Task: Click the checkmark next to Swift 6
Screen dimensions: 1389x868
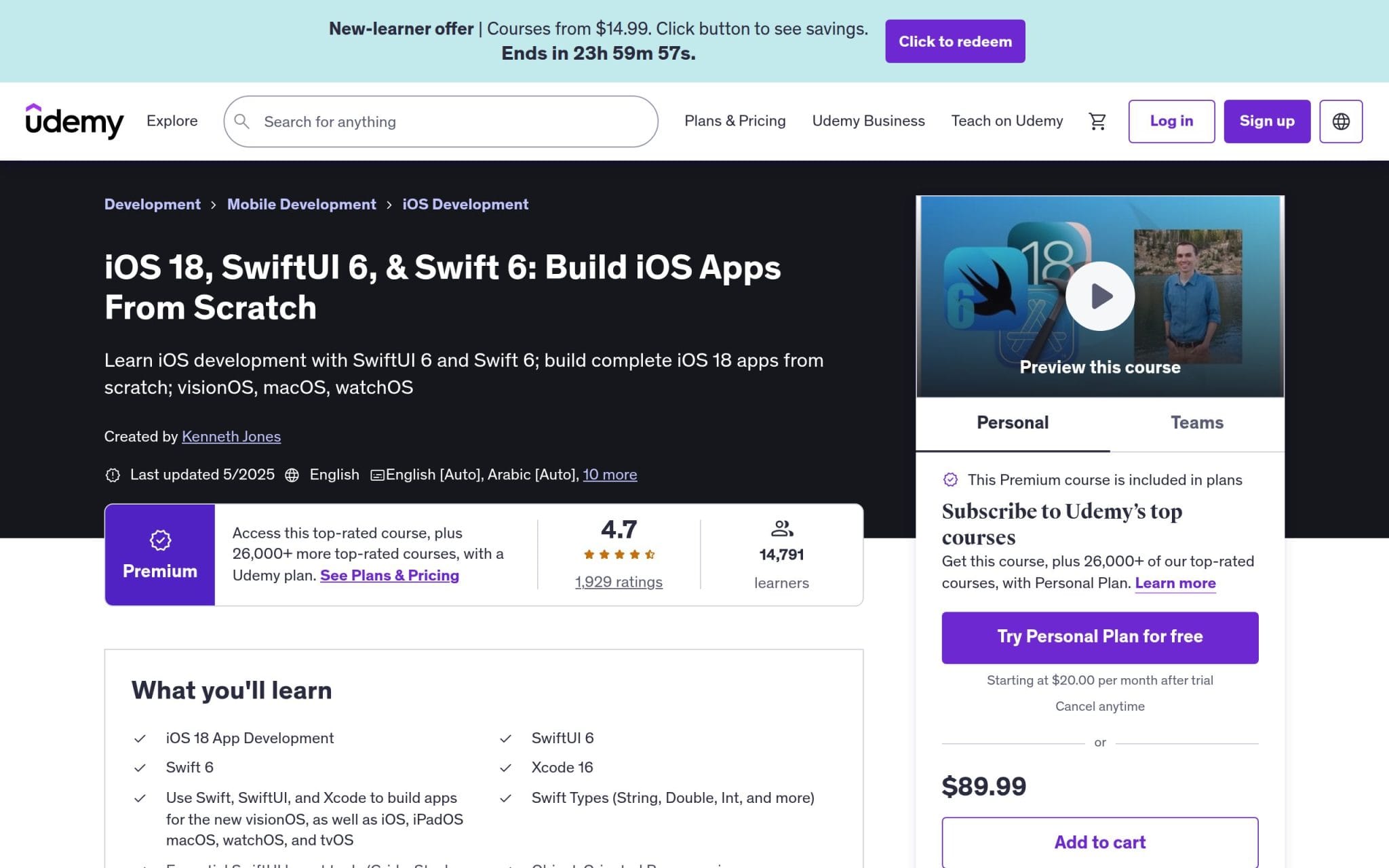Action: click(140, 768)
